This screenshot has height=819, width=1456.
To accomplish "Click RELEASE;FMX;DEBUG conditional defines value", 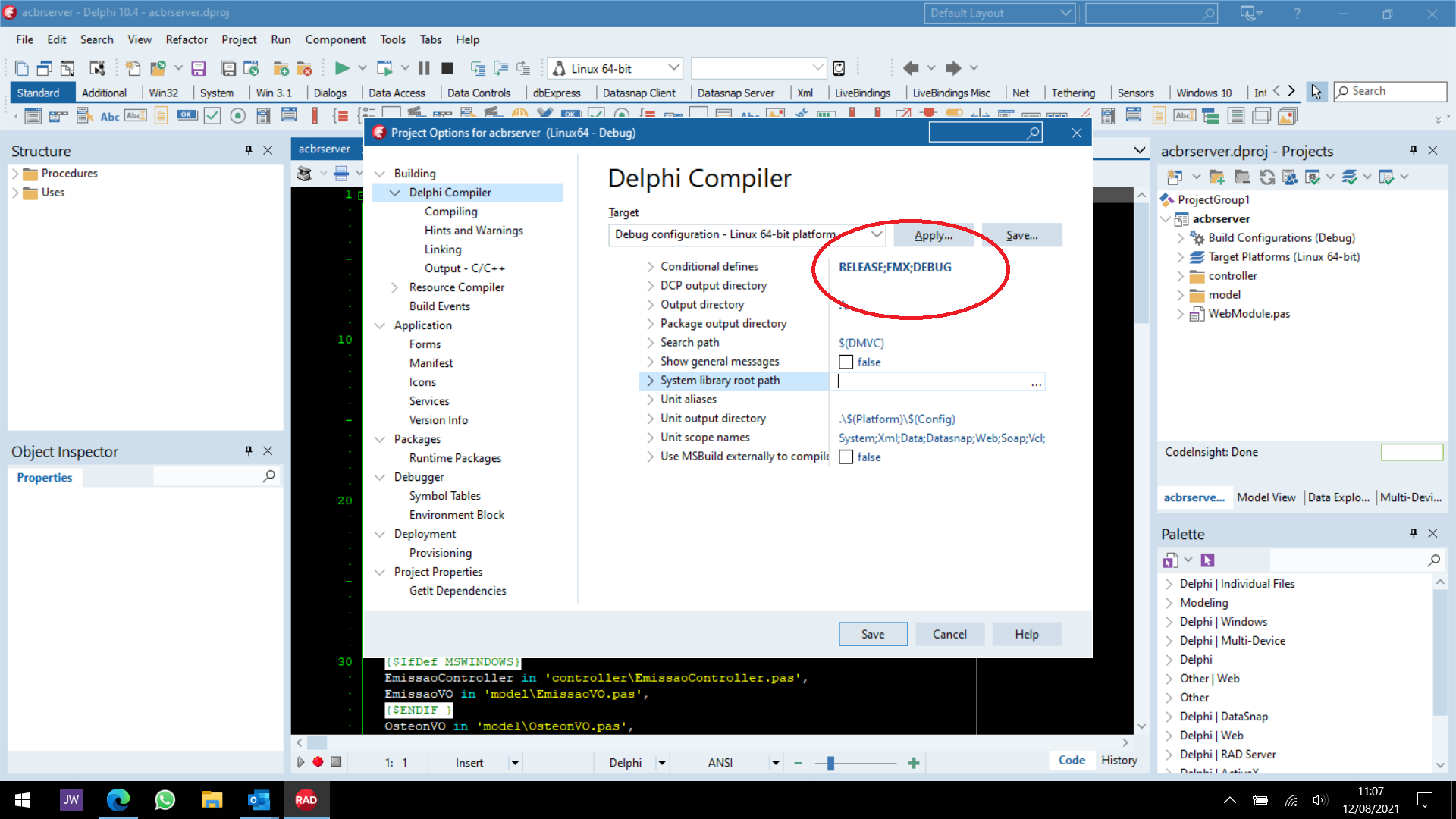I will pos(895,267).
